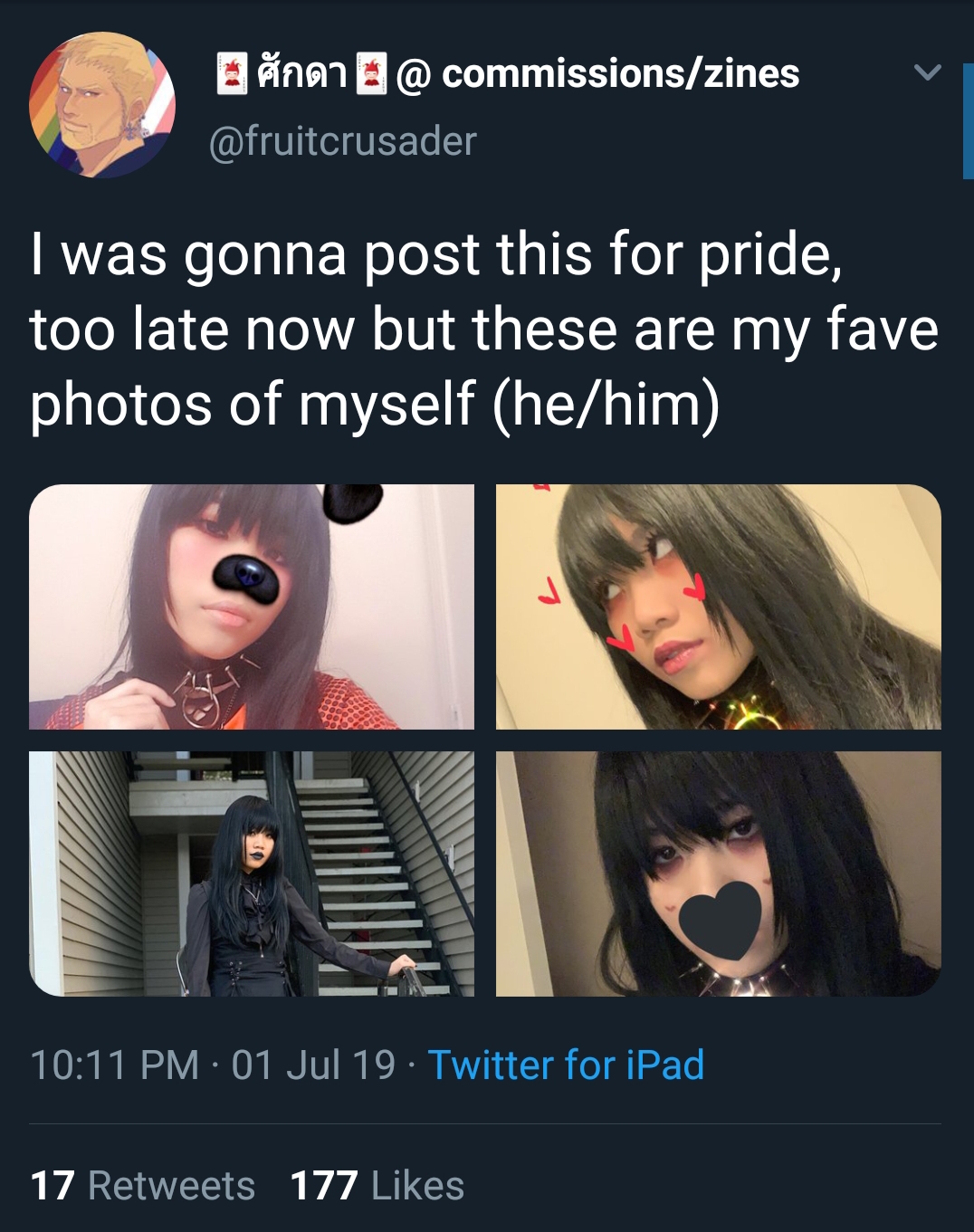Open the Twitter for iPad source link
Screen dimensions: 974x1232
pyautogui.click(x=566, y=1065)
